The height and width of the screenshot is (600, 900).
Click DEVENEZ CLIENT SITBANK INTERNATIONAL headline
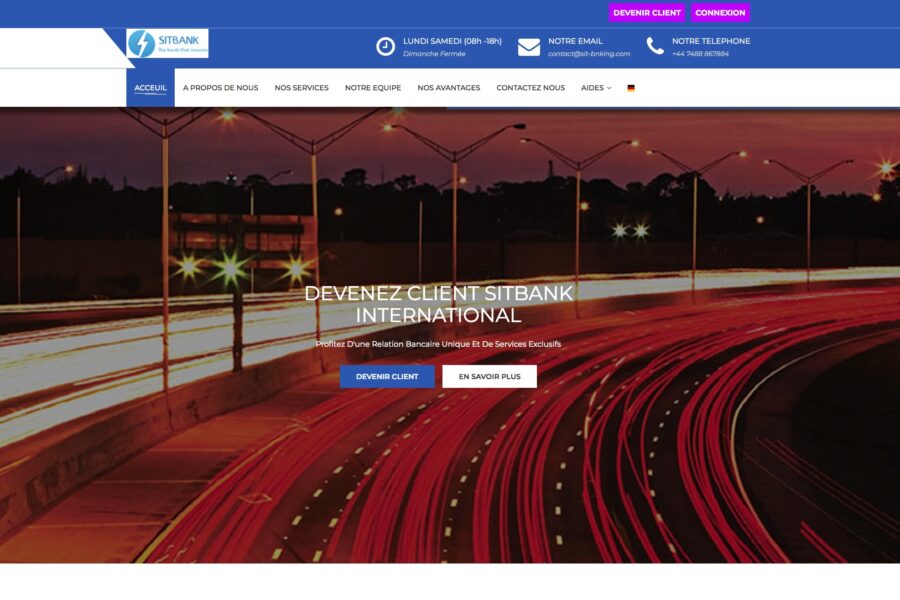(x=439, y=304)
